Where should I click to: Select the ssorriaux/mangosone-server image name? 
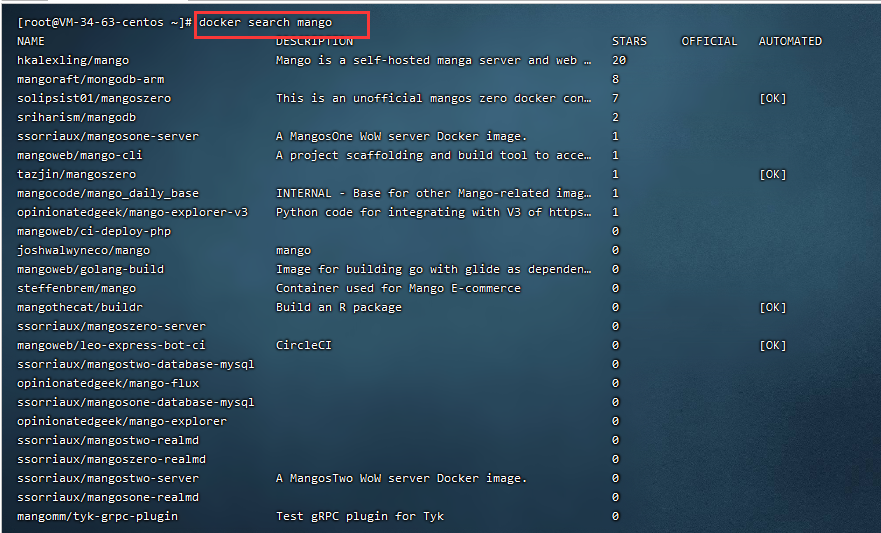coord(108,136)
